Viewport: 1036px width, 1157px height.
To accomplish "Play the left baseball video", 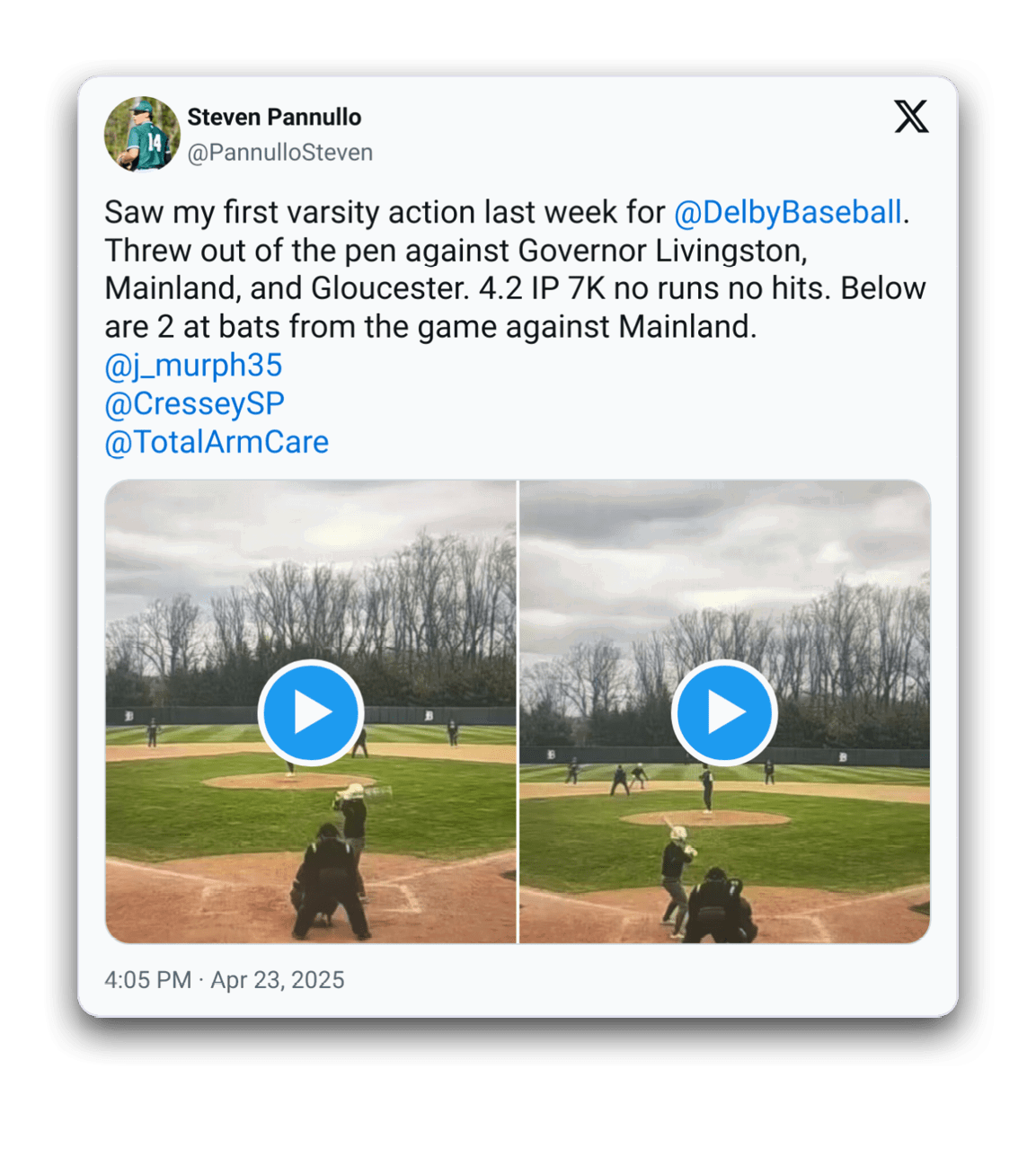I will click(311, 712).
